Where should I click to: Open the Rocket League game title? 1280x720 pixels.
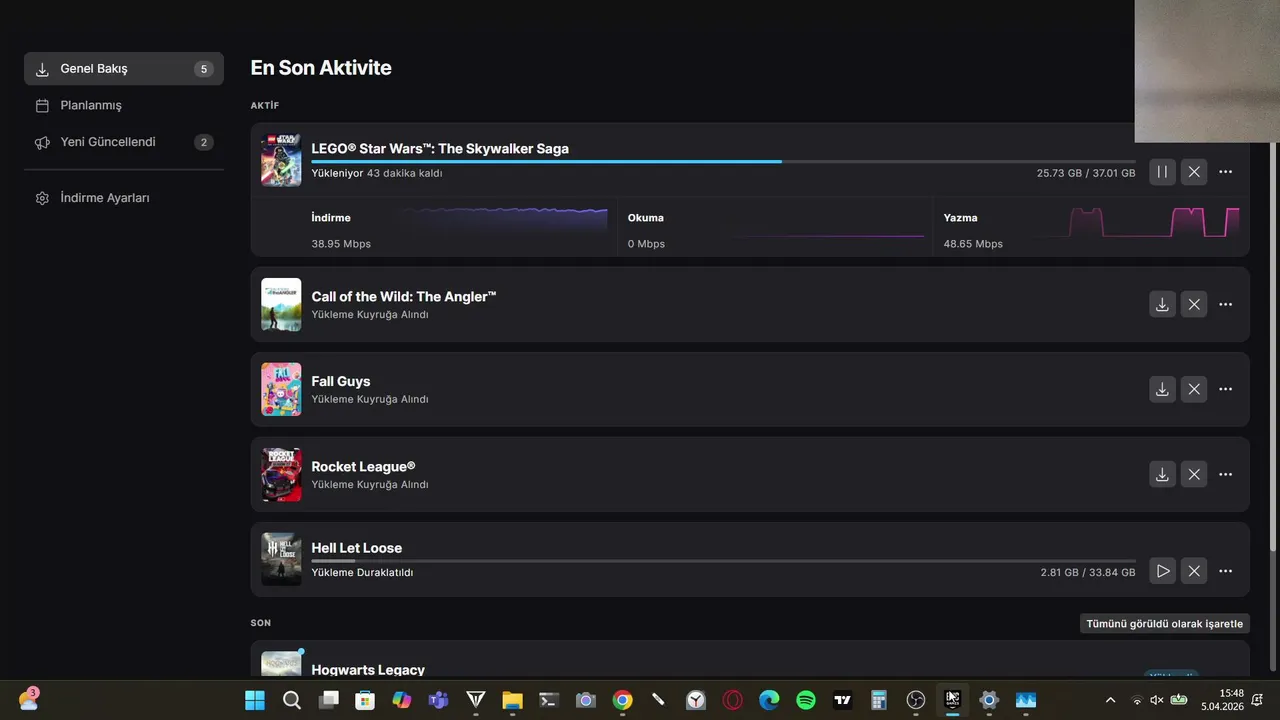(x=363, y=466)
